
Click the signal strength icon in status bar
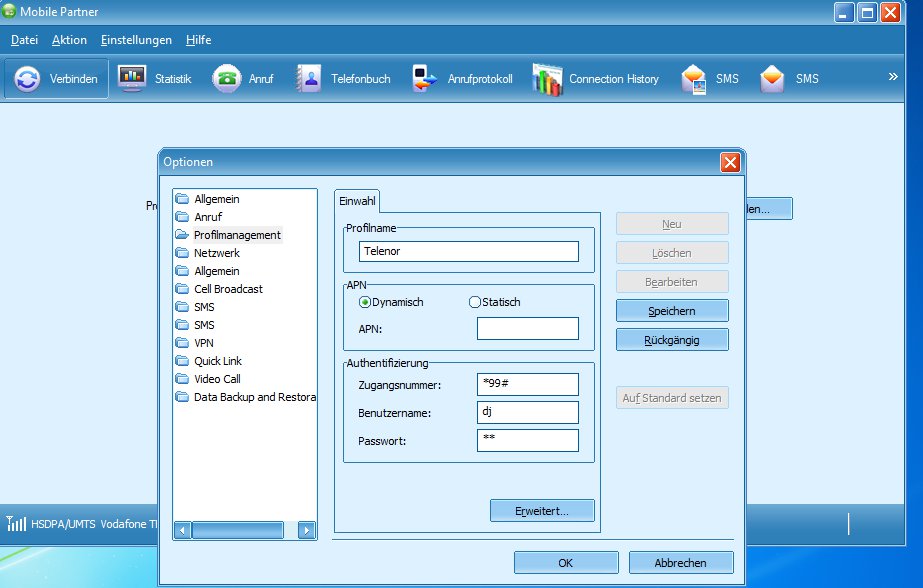click(x=16, y=523)
